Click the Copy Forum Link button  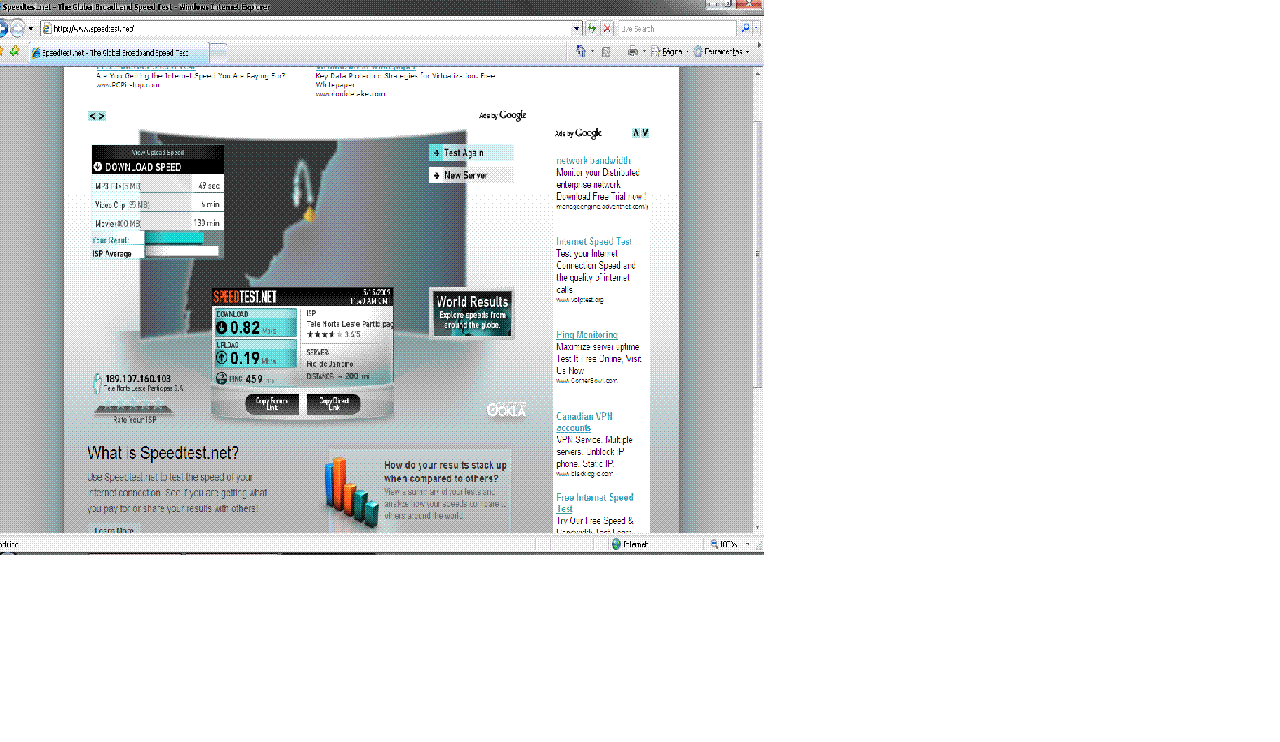[x=272, y=404]
